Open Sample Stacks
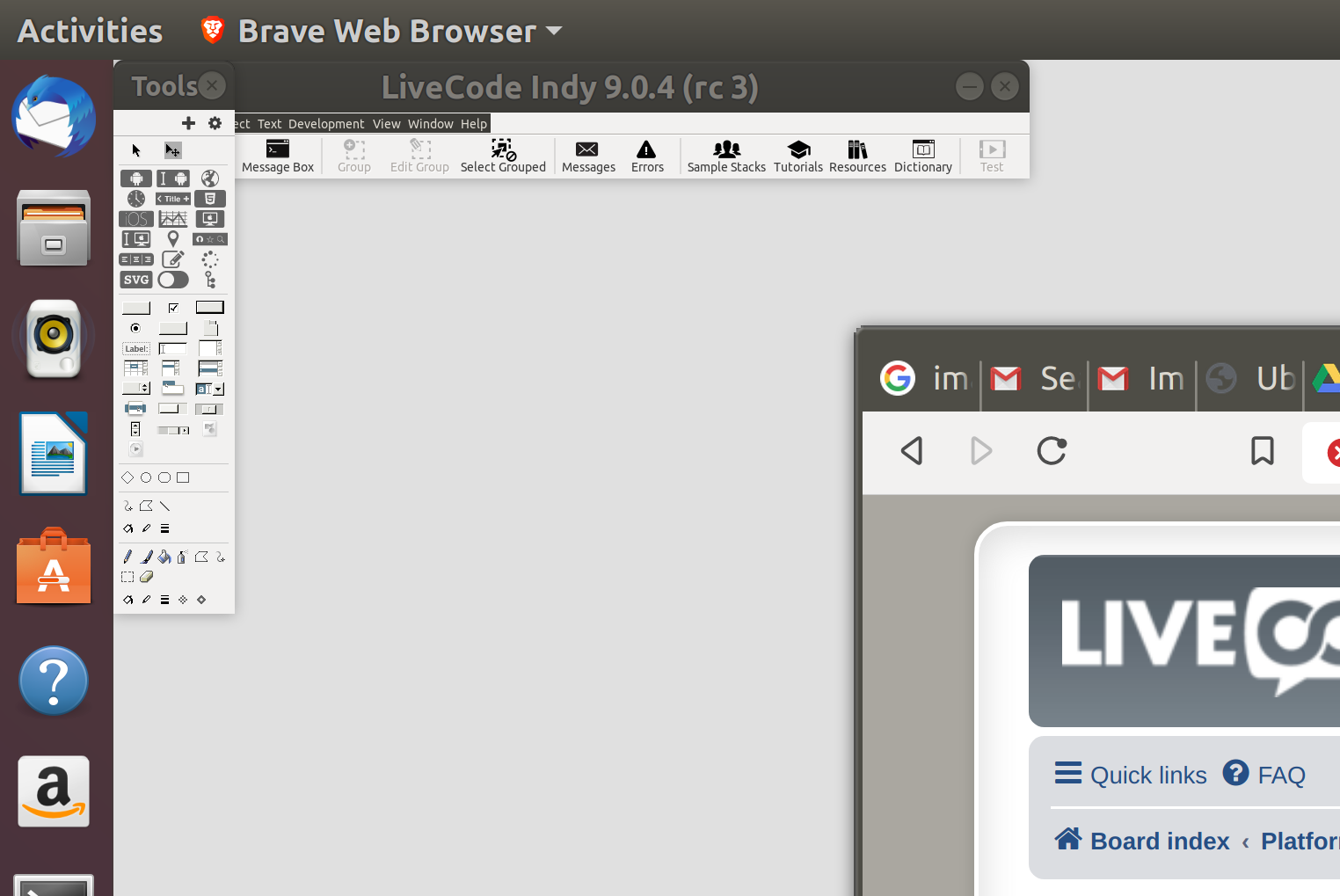Image resolution: width=1340 pixels, height=896 pixels. [725, 157]
